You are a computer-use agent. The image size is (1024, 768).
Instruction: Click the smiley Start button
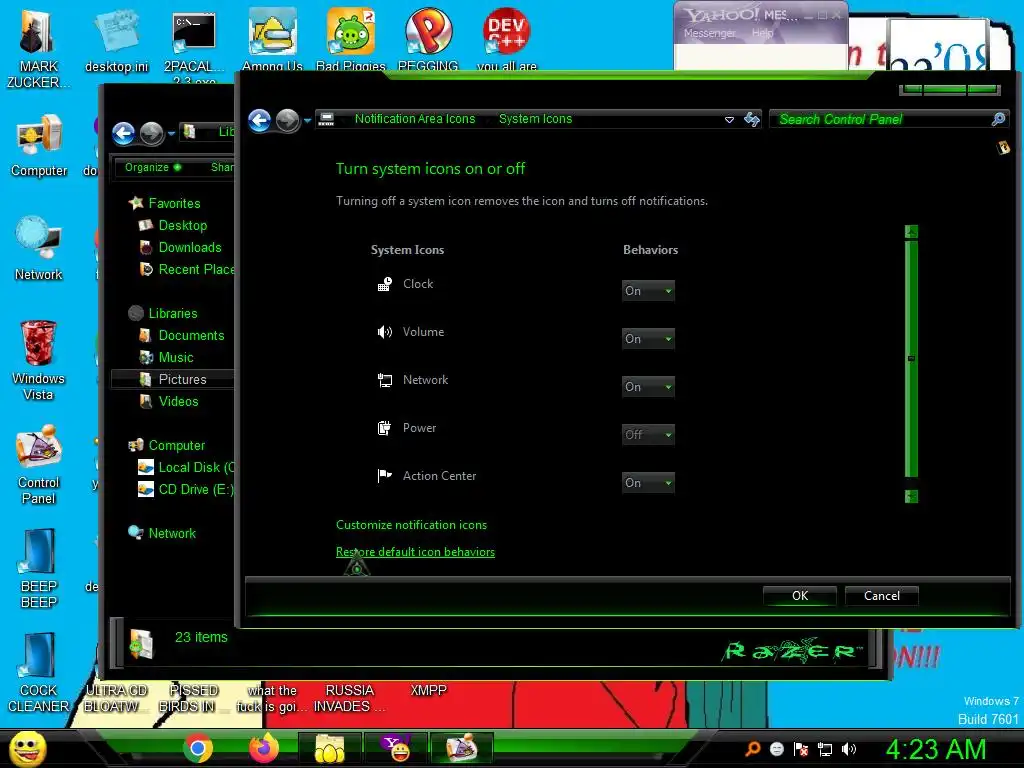[27, 748]
